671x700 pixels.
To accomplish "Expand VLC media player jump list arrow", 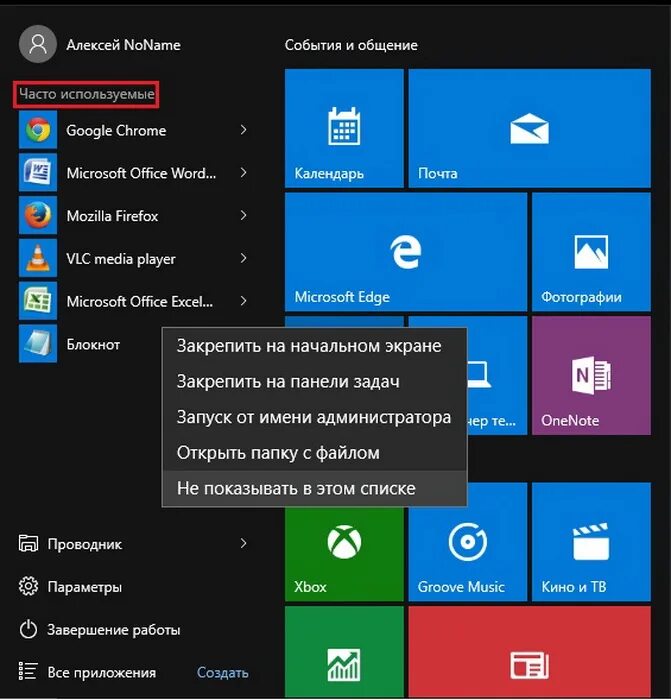I will pos(243,258).
